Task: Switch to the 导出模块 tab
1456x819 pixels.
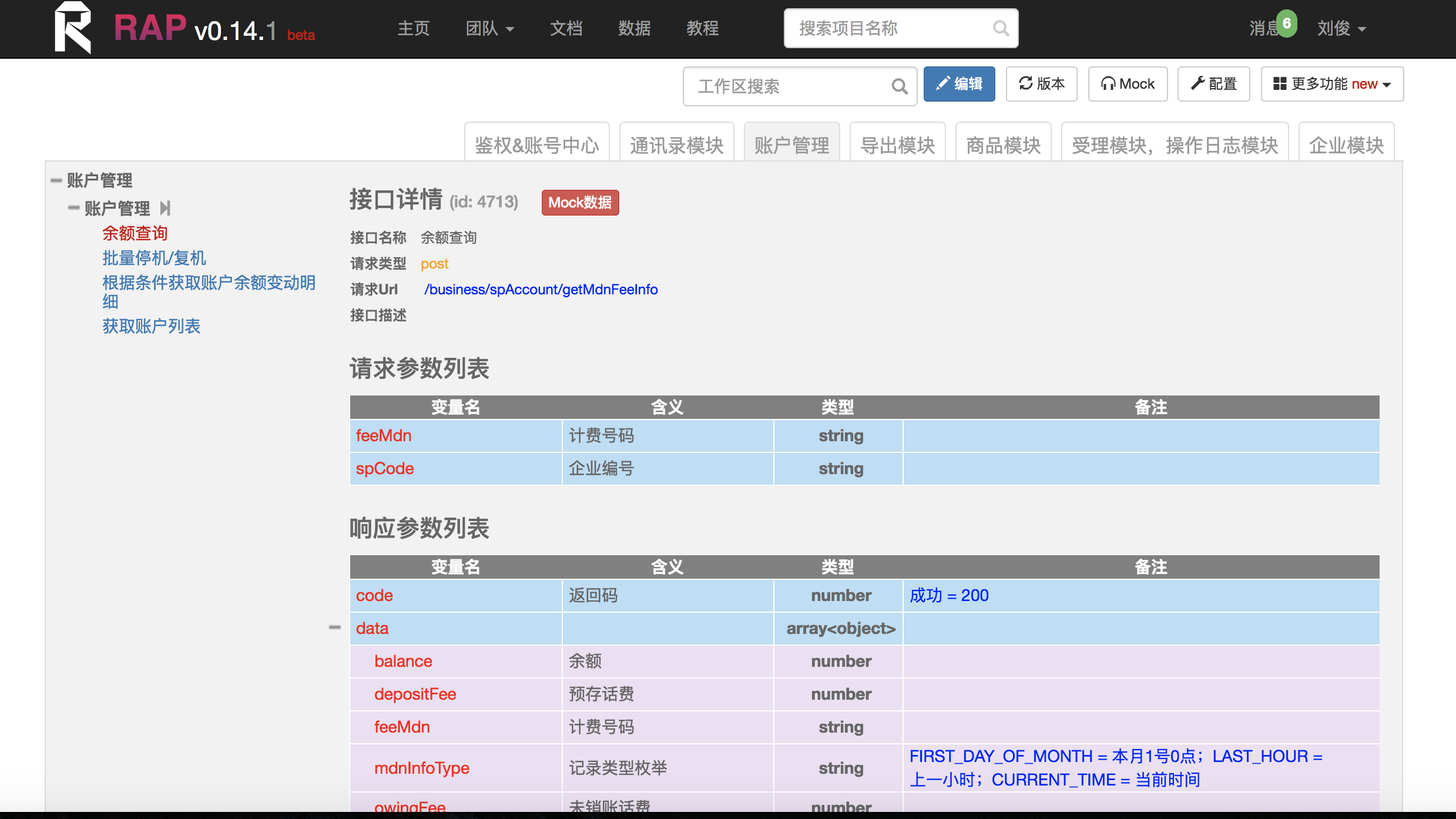Action: [x=898, y=142]
